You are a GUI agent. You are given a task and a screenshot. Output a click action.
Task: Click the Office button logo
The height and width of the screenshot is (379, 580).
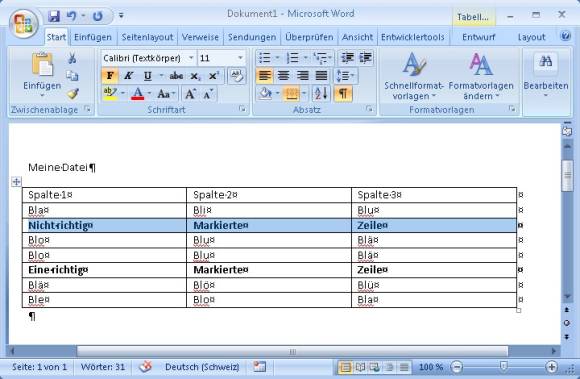click(24, 24)
